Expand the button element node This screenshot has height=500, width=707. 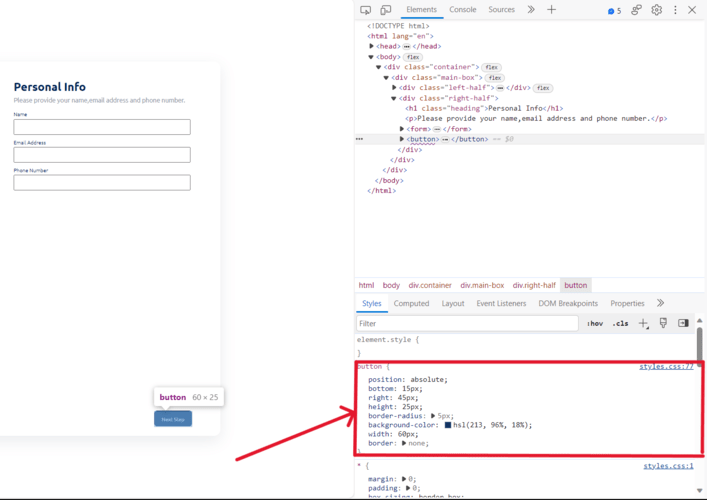coord(402,139)
